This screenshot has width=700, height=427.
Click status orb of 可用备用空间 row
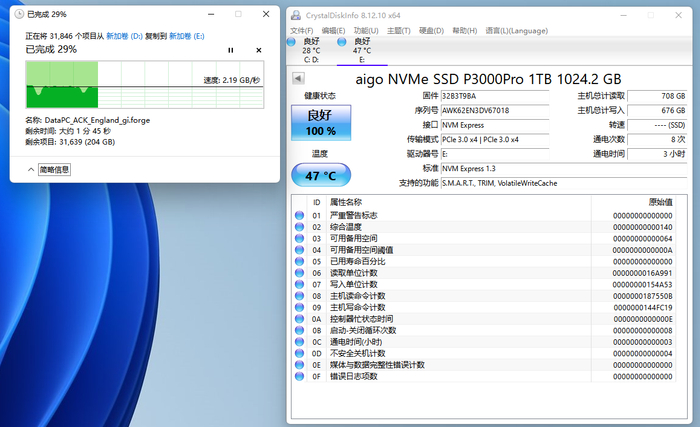click(x=299, y=239)
